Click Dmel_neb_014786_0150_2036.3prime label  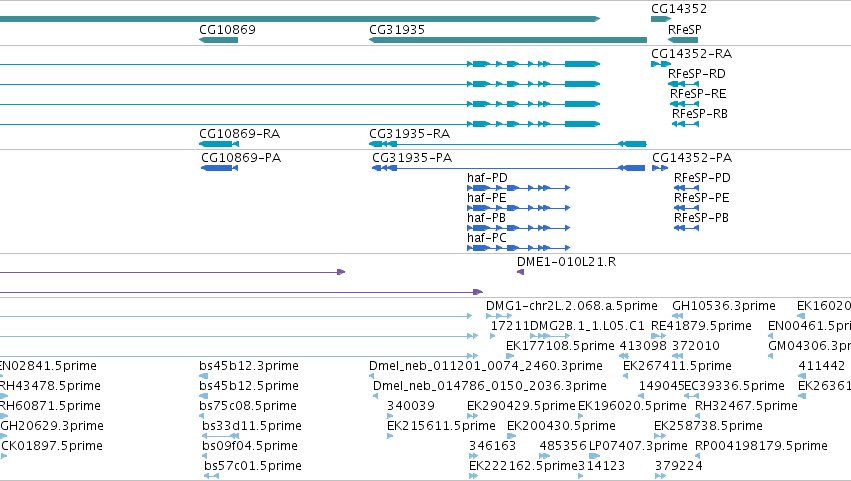[x=490, y=387]
